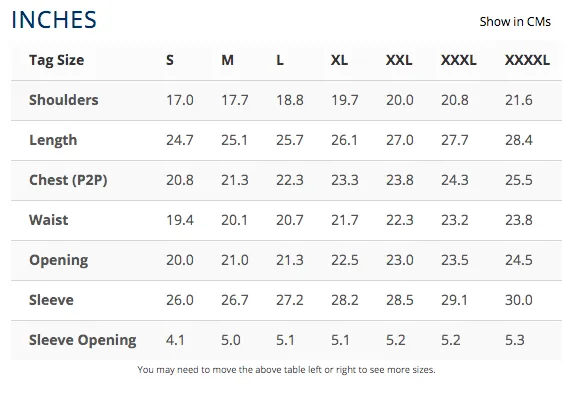The height and width of the screenshot is (393, 570).
Task: Select the Waist row label
Action: 49,220
